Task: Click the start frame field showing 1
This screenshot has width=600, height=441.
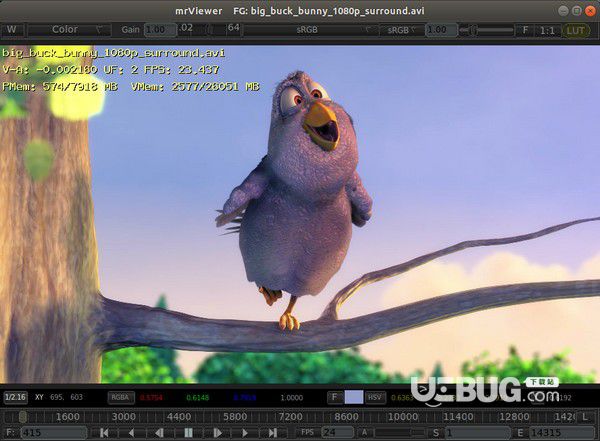Action: 477,433
